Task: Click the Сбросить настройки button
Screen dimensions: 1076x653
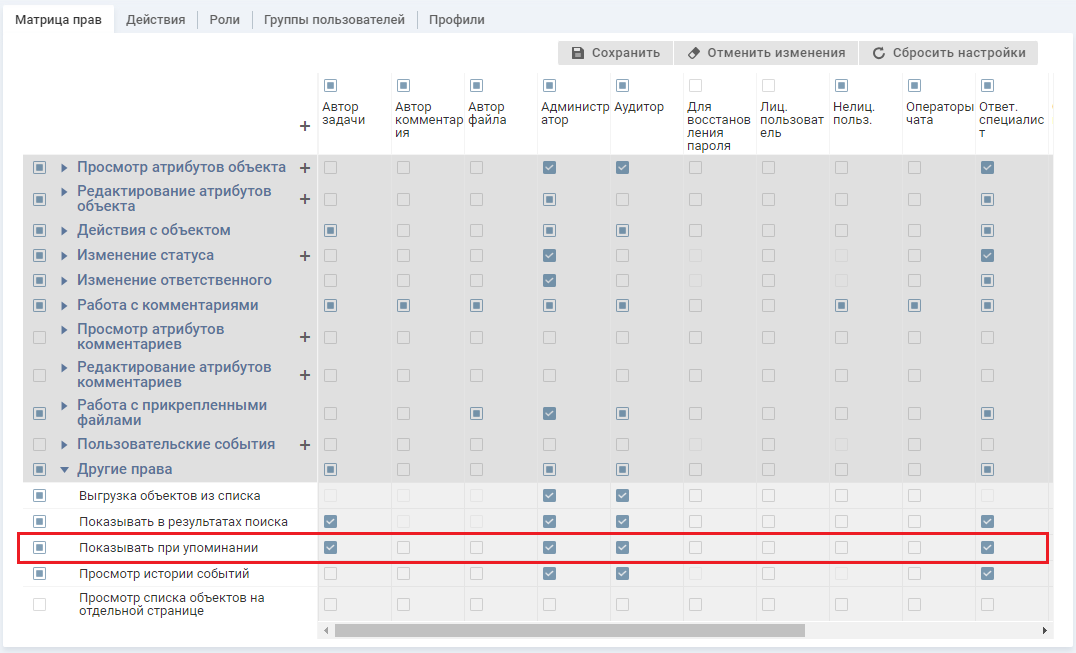Action: click(948, 53)
